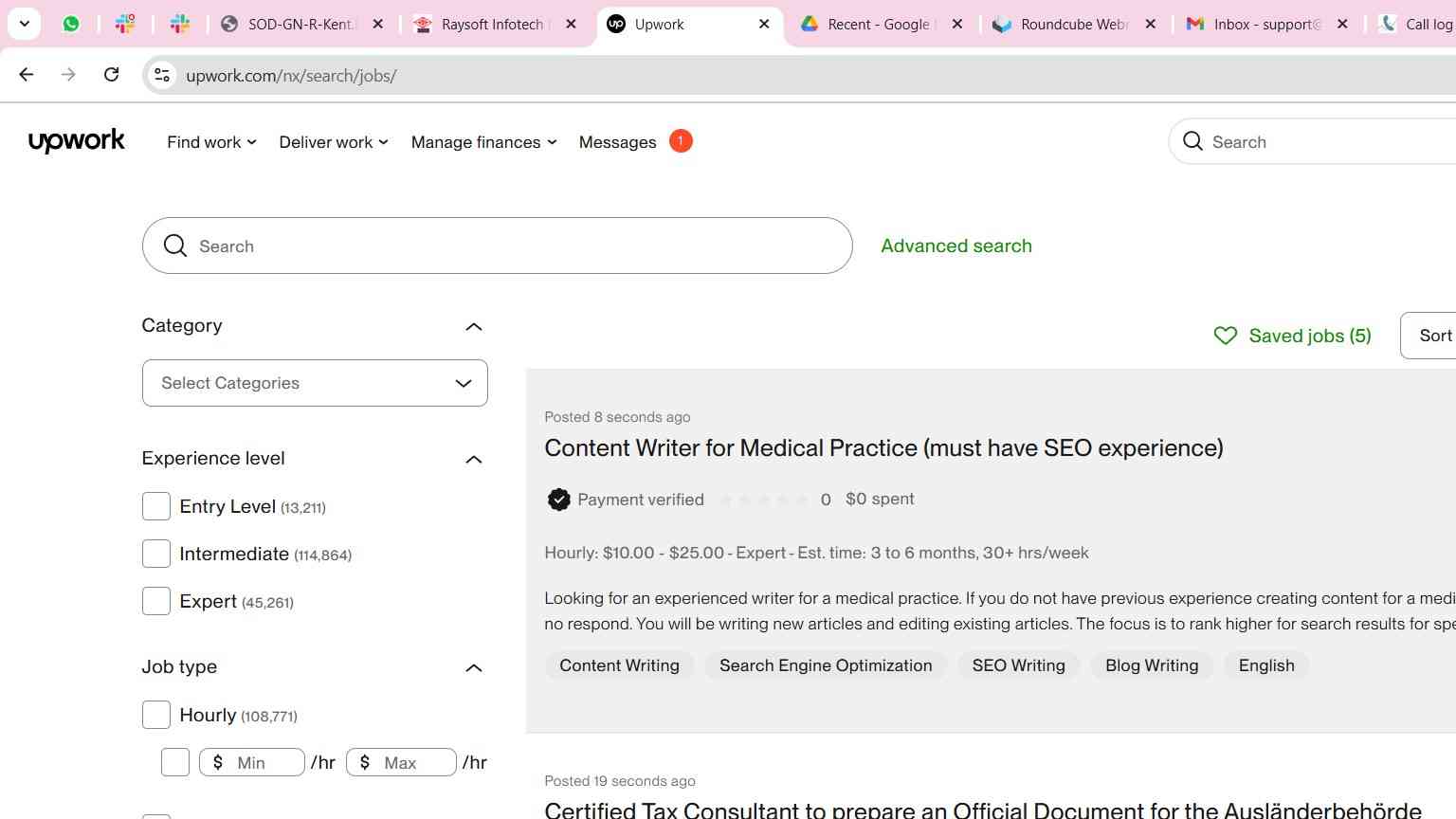The image size is (1456, 819).
Task: Open the Deliver work menu
Action: (x=334, y=142)
